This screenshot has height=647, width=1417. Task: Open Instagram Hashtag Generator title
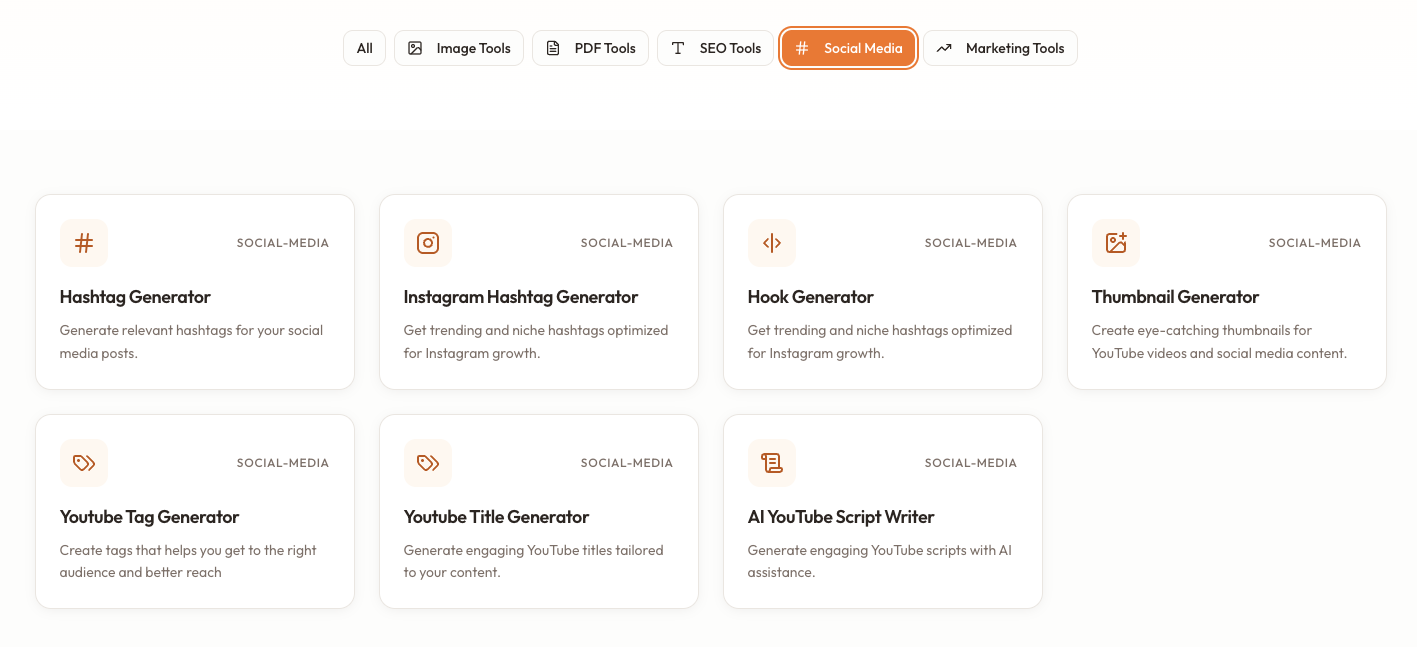tap(521, 297)
